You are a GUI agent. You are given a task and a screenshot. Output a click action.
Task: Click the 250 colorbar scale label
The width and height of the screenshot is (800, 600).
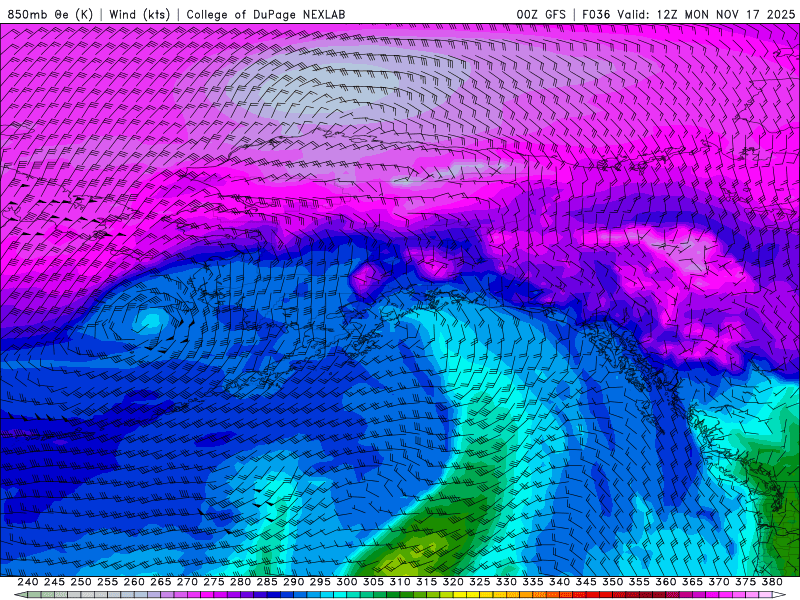81,582
